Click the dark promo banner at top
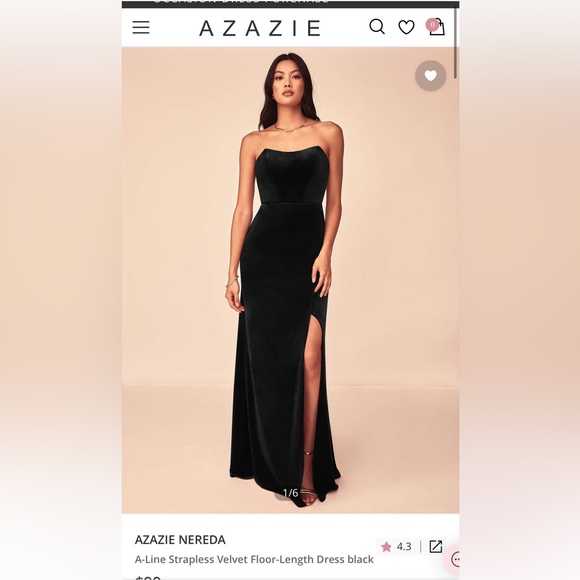The image size is (580, 580). [290, 3]
